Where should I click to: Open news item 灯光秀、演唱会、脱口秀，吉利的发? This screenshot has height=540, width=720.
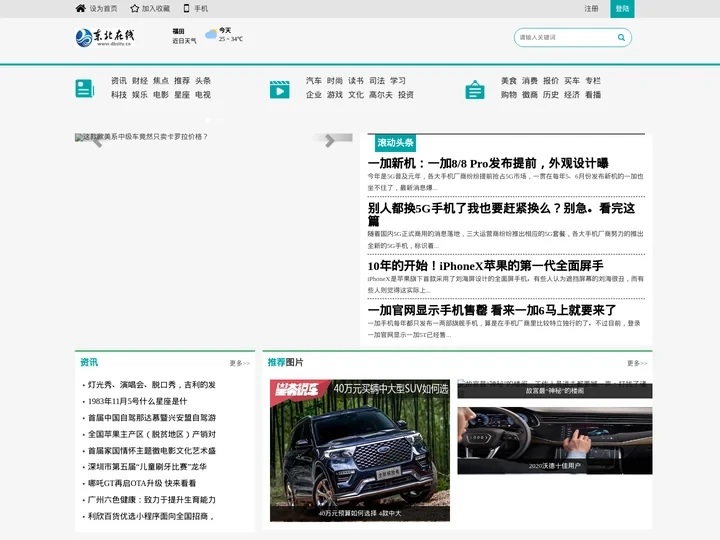[152, 385]
